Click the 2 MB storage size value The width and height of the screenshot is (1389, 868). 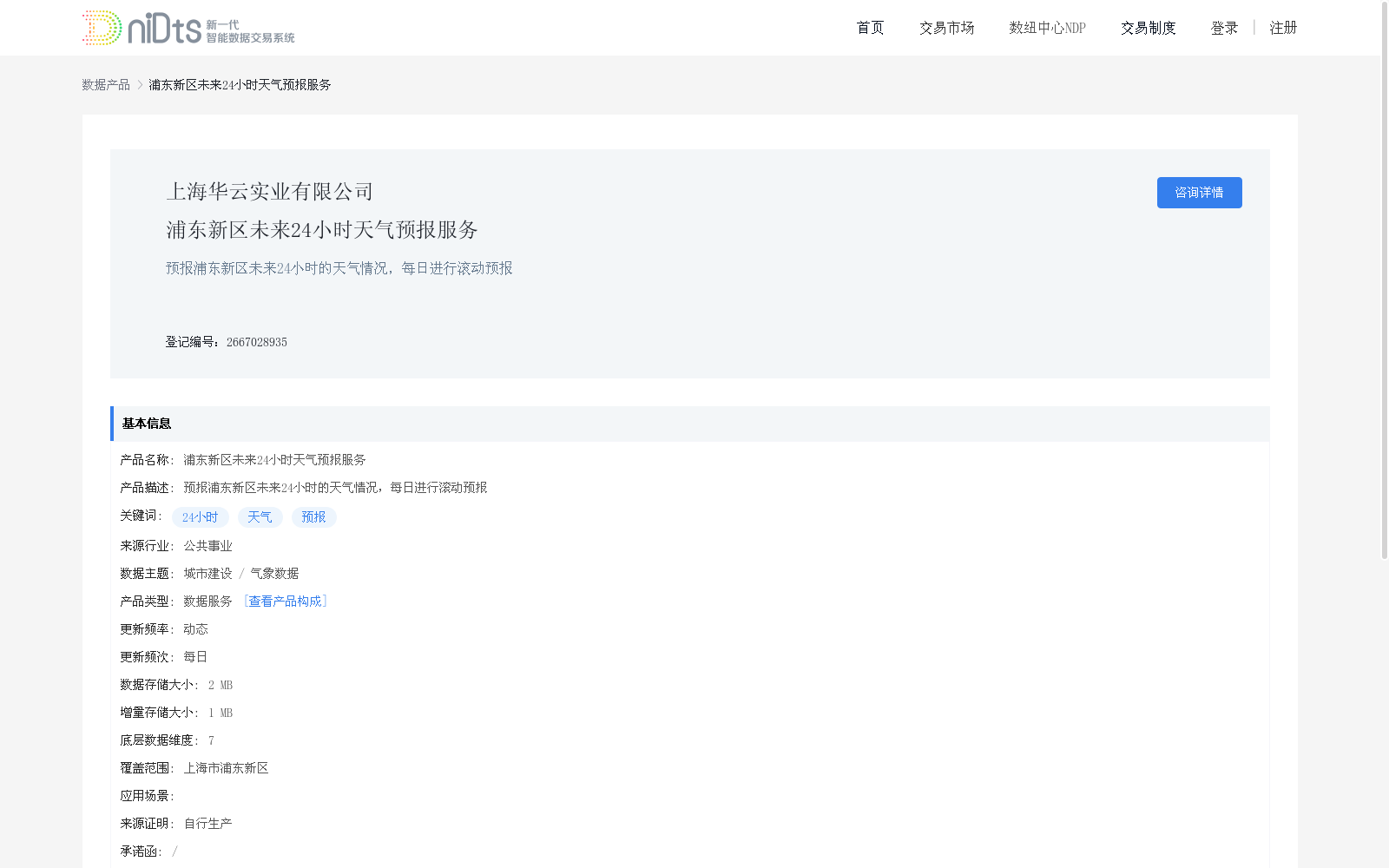pos(221,685)
